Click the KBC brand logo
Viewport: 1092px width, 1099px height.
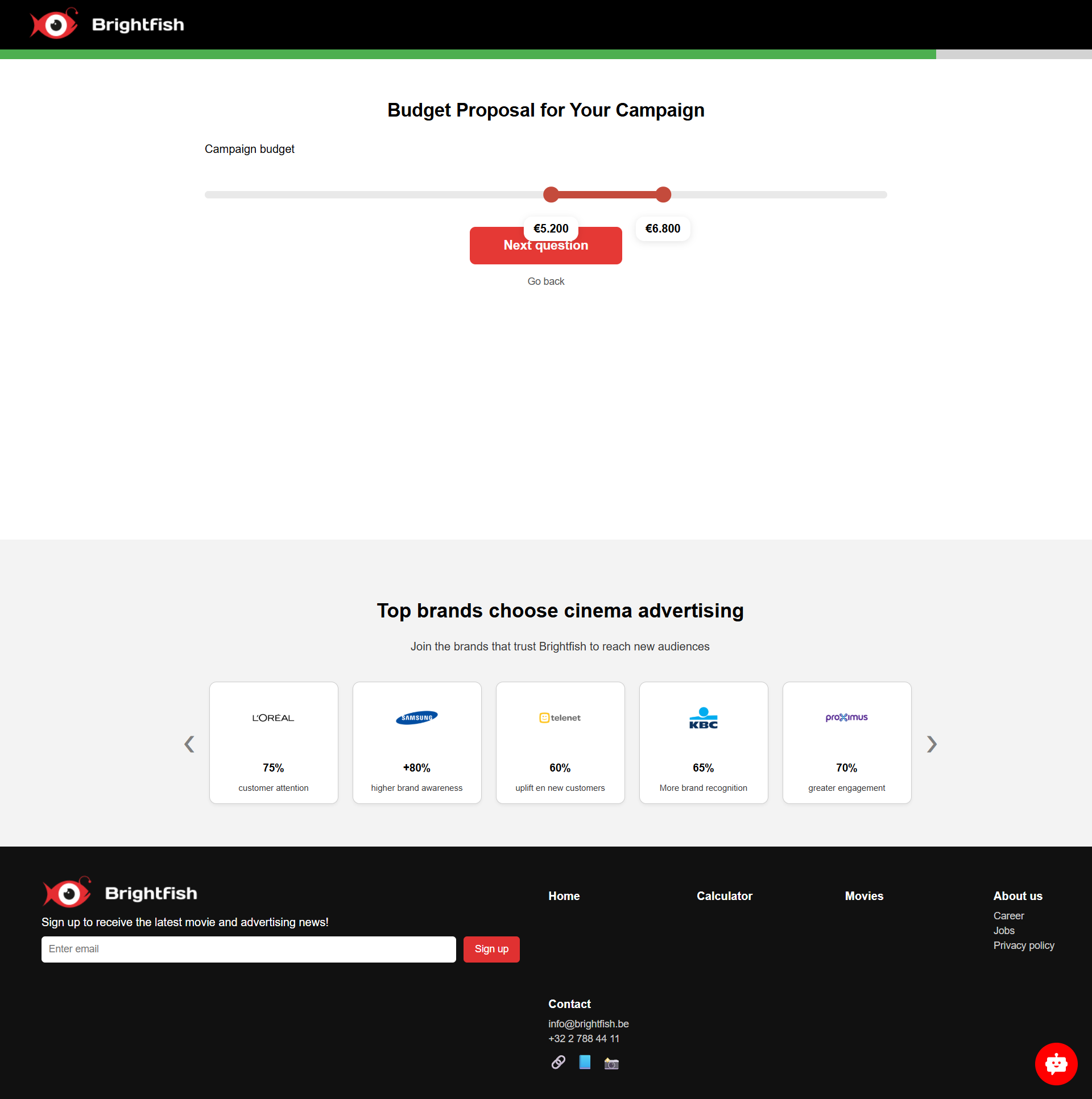[x=704, y=718]
